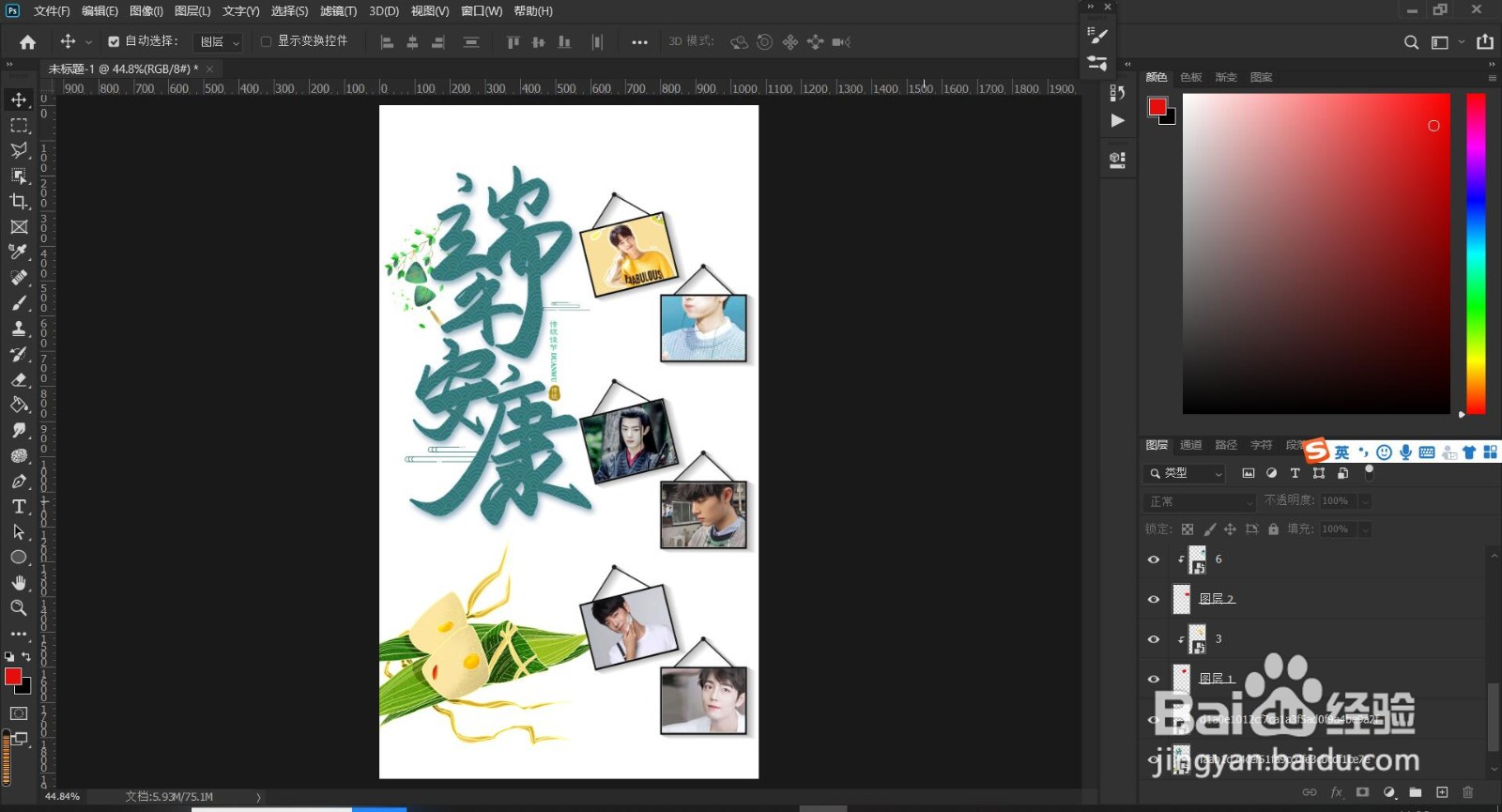
Task: Select the Sponge tool
Action: point(19,455)
